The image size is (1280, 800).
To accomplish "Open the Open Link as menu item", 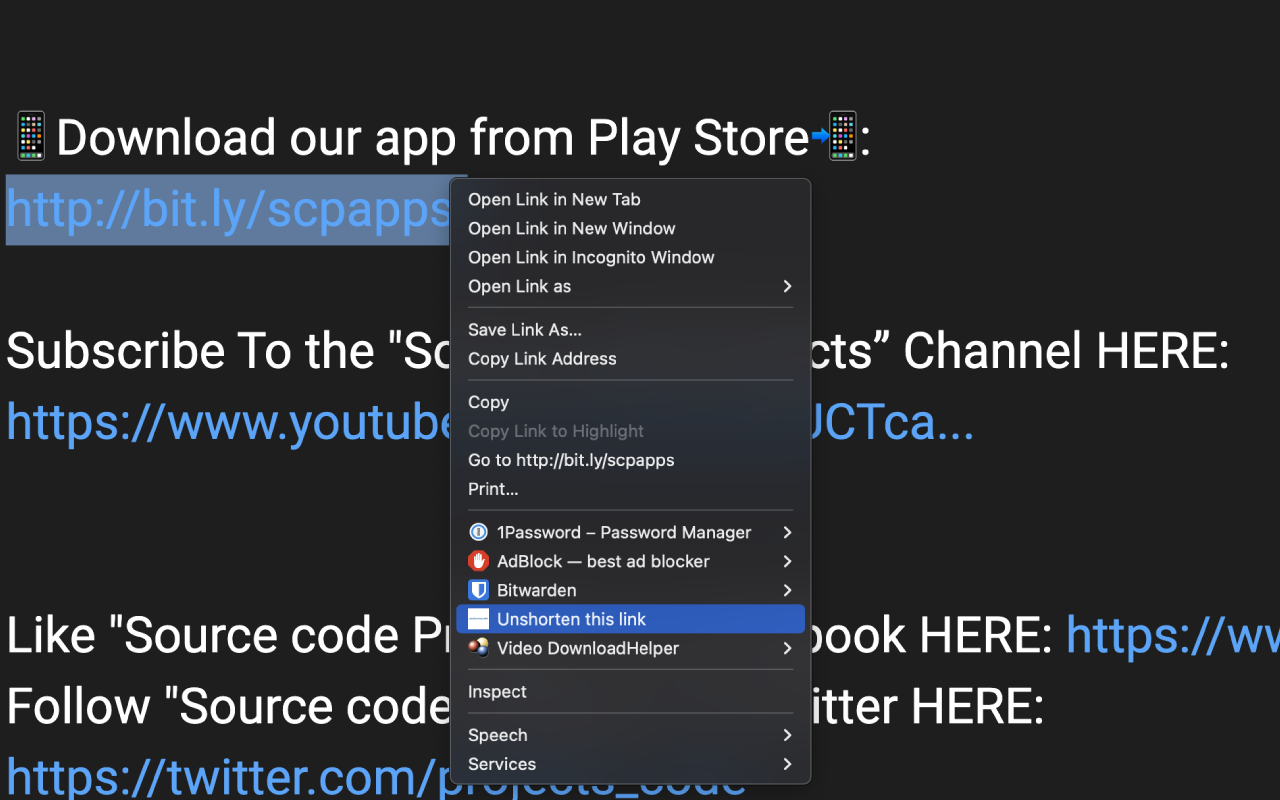I will pos(630,286).
